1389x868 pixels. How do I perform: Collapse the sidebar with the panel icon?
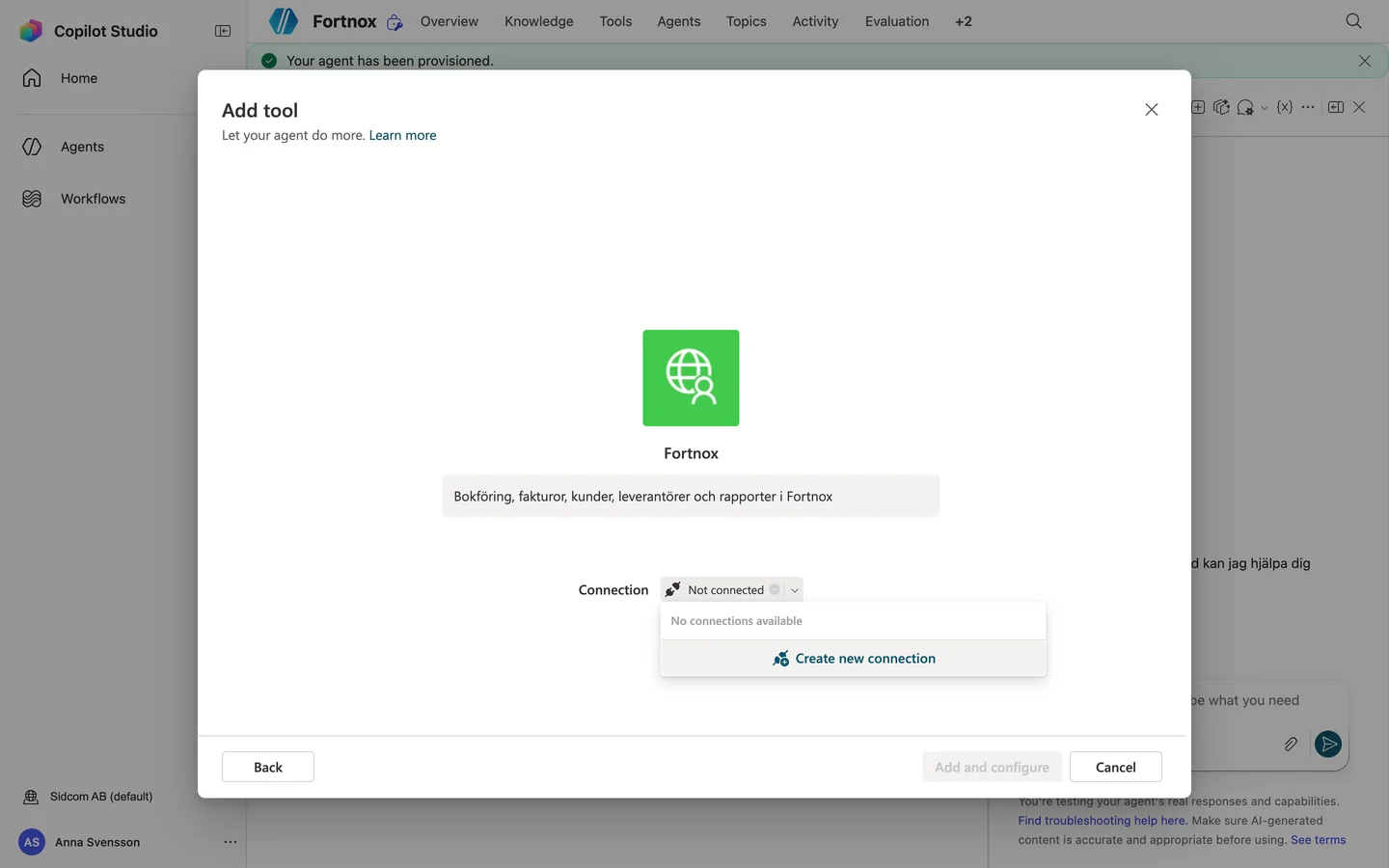click(223, 31)
